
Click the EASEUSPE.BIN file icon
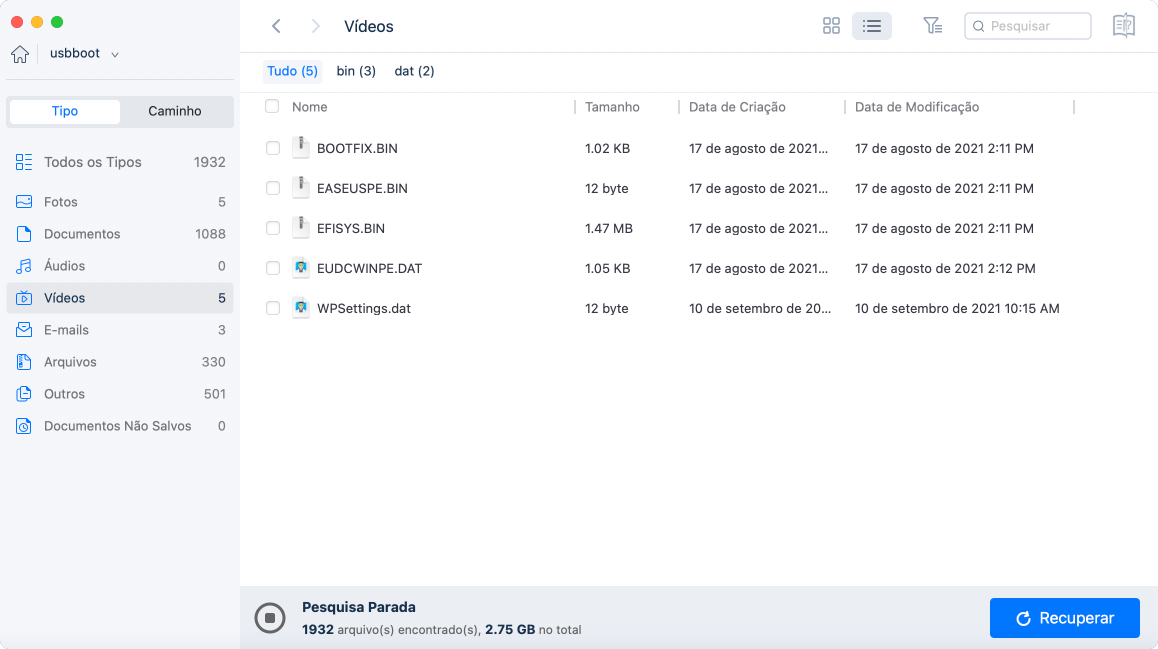click(x=301, y=187)
